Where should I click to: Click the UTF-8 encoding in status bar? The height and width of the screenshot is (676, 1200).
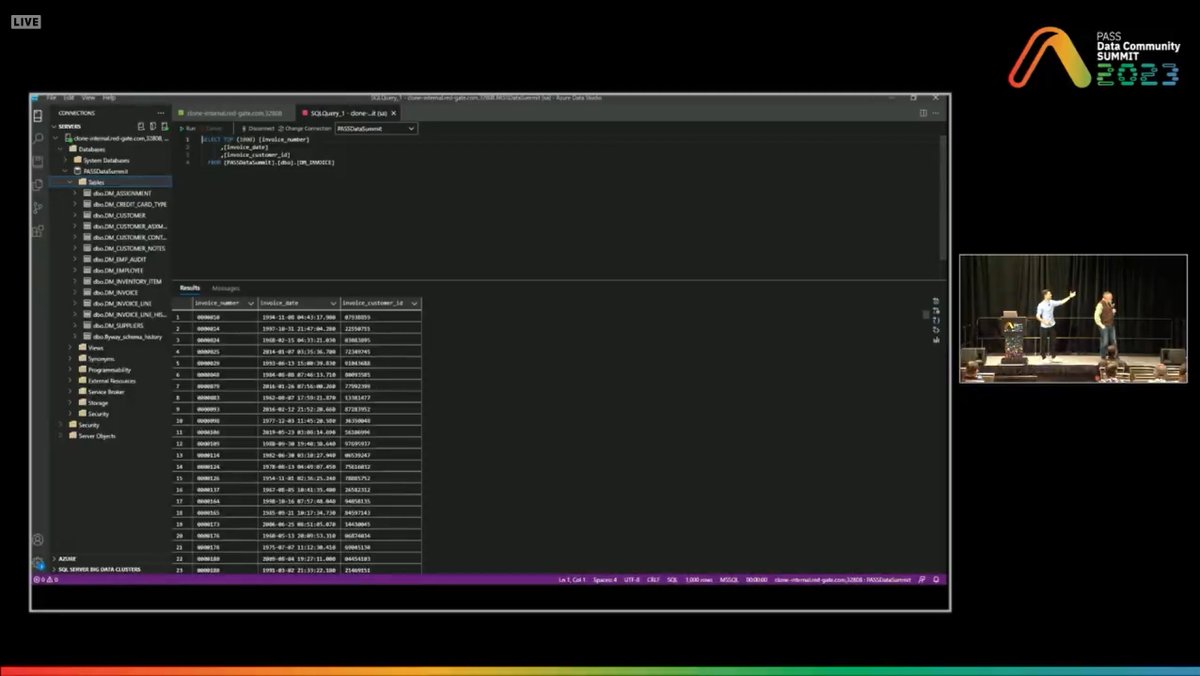pyautogui.click(x=632, y=579)
